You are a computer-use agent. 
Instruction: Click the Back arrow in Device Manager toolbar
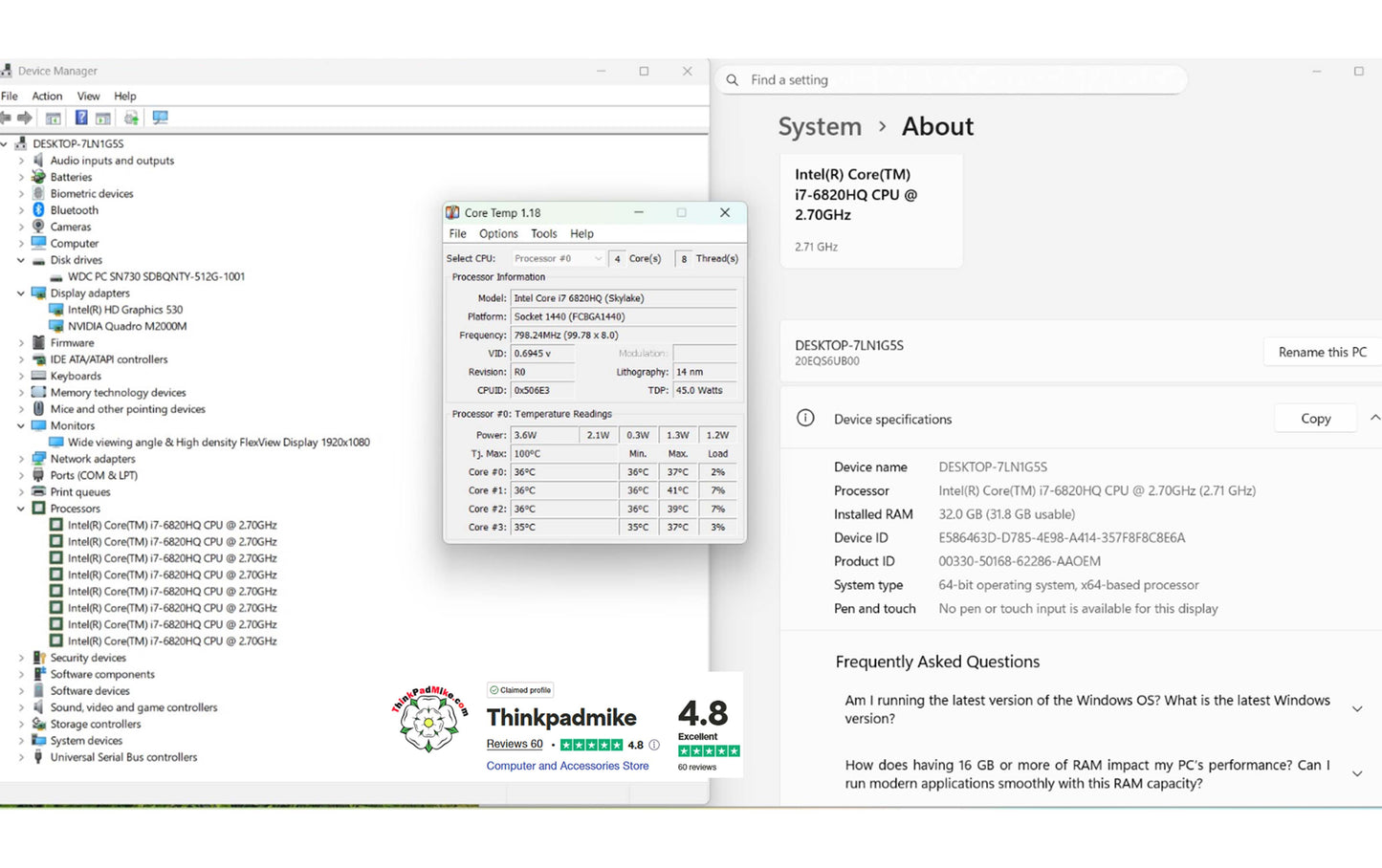pos(6,118)
